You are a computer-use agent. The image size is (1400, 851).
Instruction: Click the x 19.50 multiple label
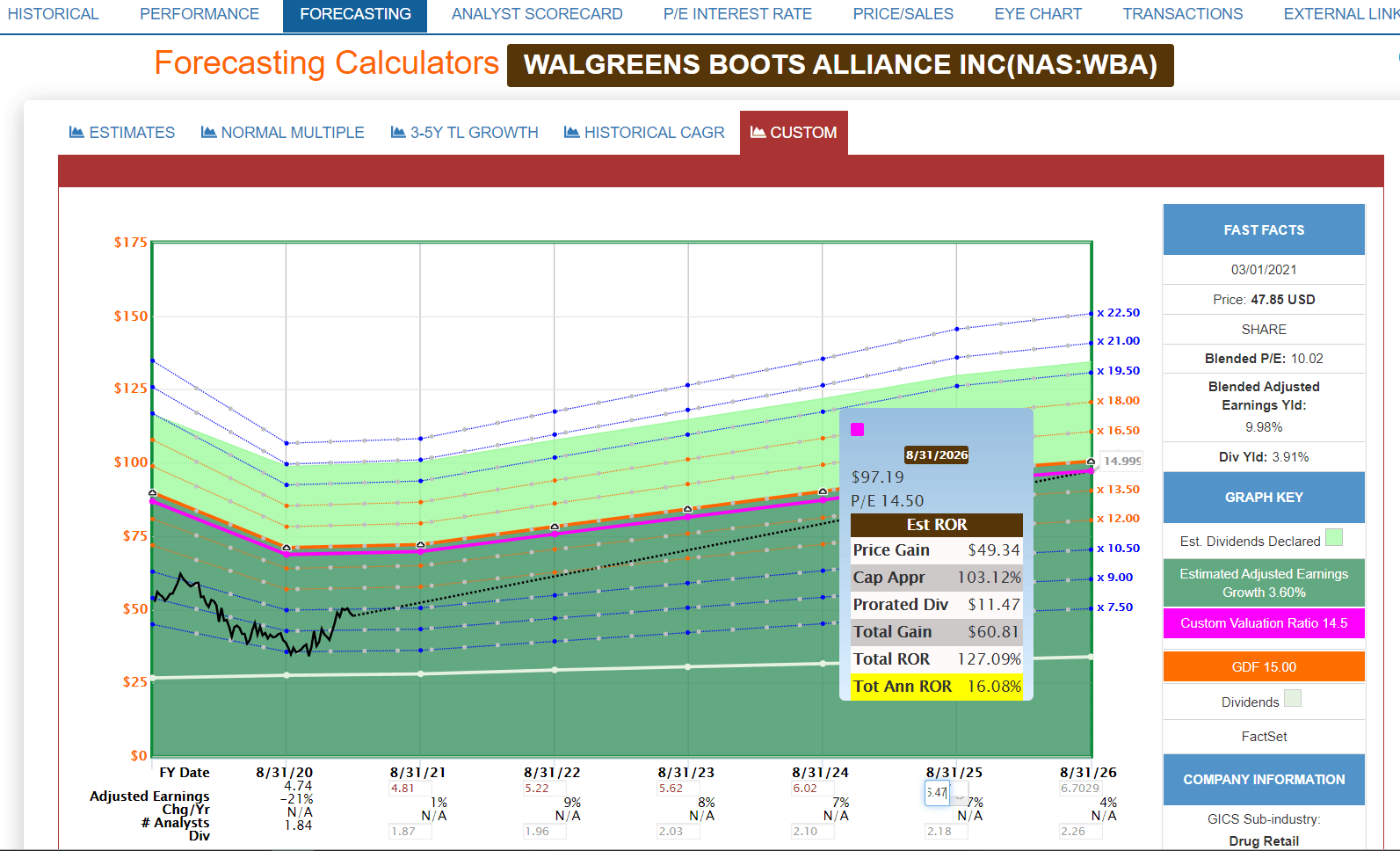pyautogui.click(x=1118, y=370)
